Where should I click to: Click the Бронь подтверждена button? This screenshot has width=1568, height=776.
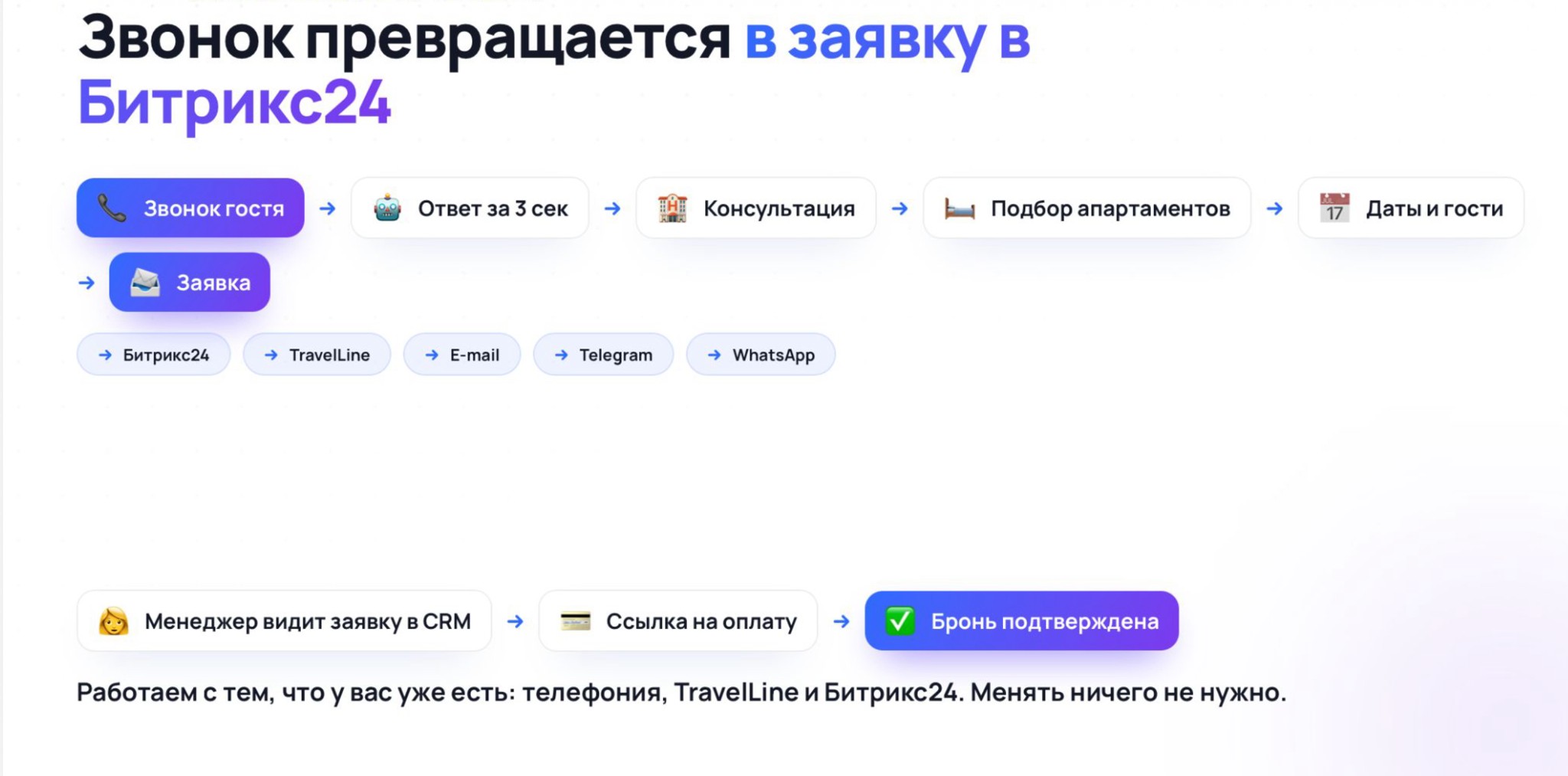1022,621
